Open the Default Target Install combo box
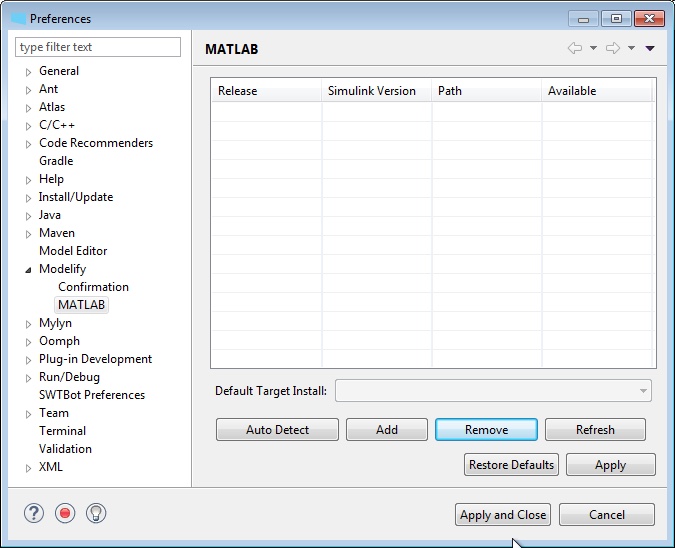The height and width of the screenshot is (548, 675). click(493, 391)
